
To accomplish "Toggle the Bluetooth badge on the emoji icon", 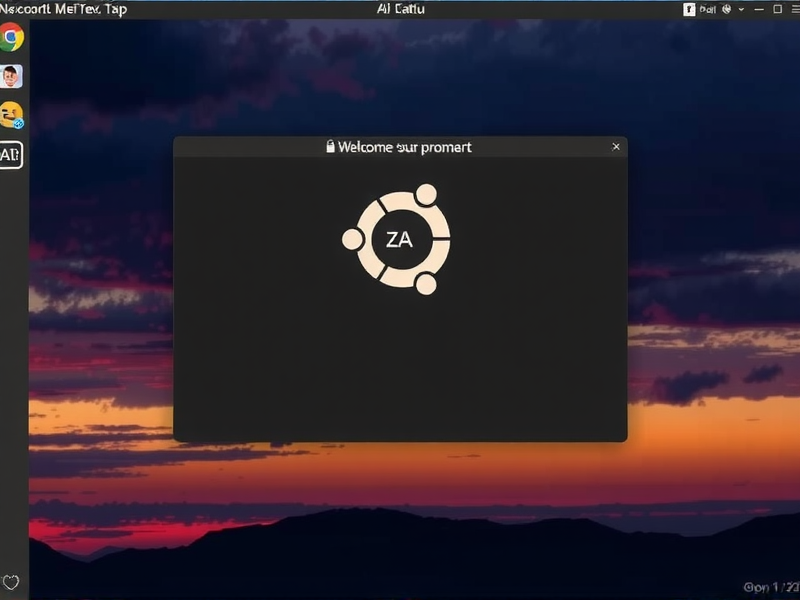I will (20, 124).
